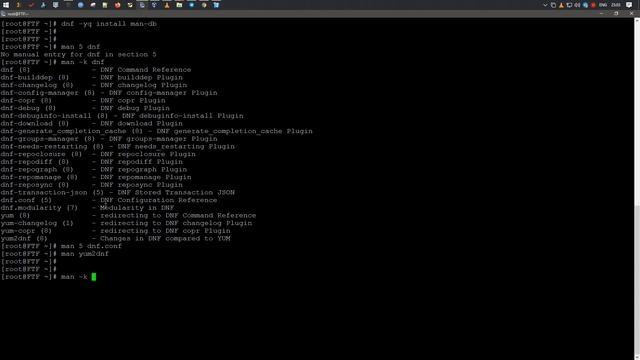Click the 'man yum2dnf' command line

pos(55,254)
